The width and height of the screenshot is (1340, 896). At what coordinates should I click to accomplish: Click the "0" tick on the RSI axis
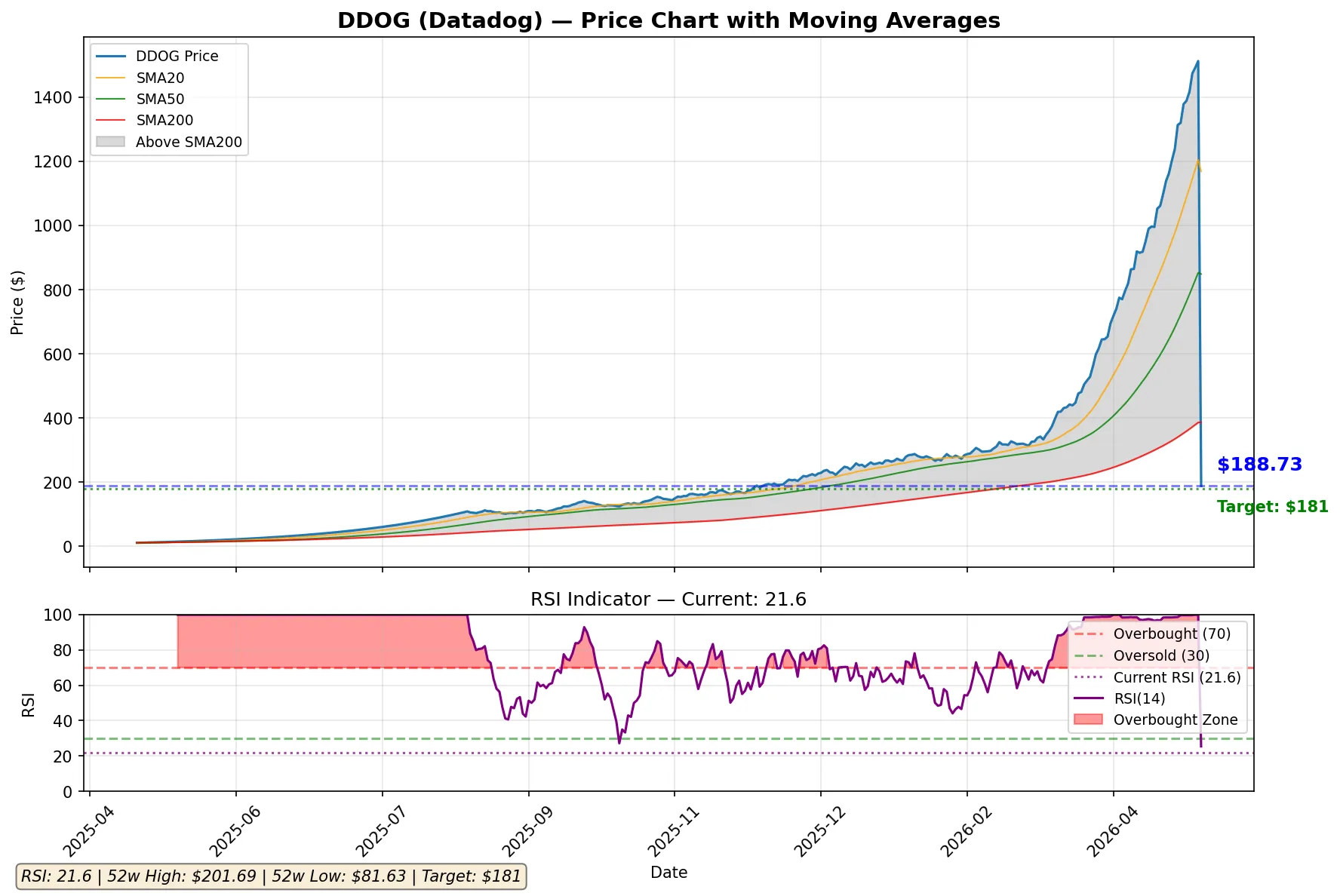coord(68,791)
